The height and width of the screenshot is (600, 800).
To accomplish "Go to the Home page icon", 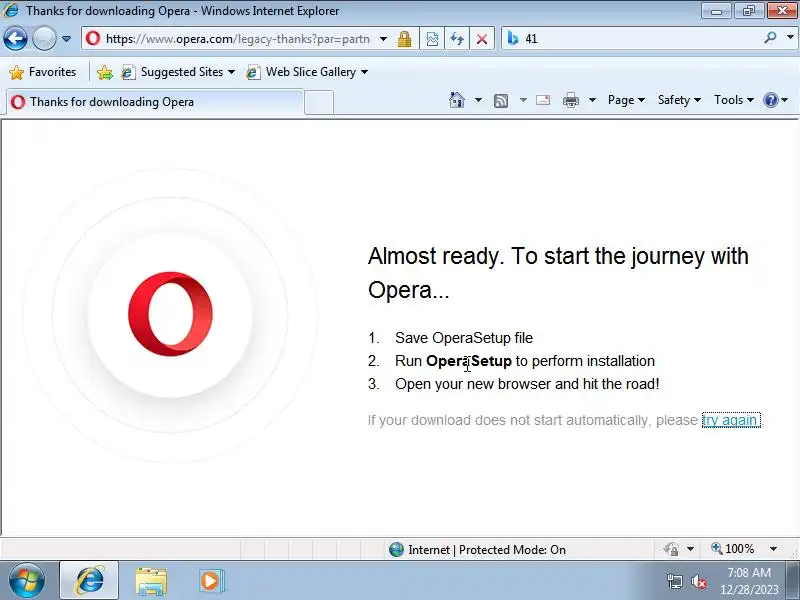I will pos(457,100).
